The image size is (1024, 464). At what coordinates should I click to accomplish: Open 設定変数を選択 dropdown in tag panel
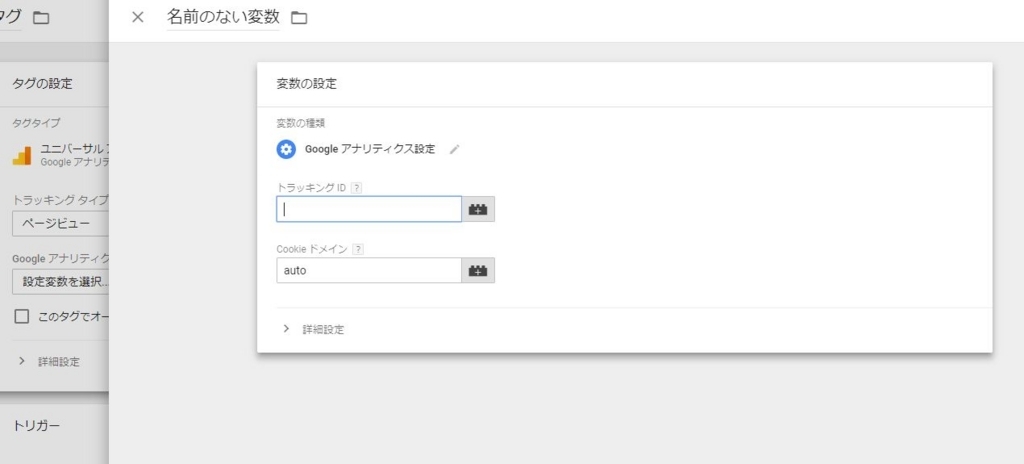click(x=60, y=282)
